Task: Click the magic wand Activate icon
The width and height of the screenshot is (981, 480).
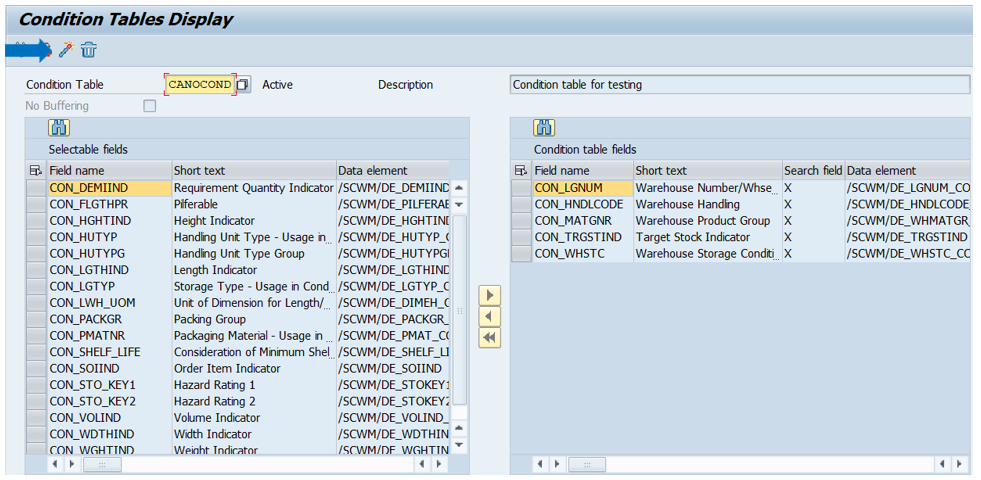Action: coord(66,50)
